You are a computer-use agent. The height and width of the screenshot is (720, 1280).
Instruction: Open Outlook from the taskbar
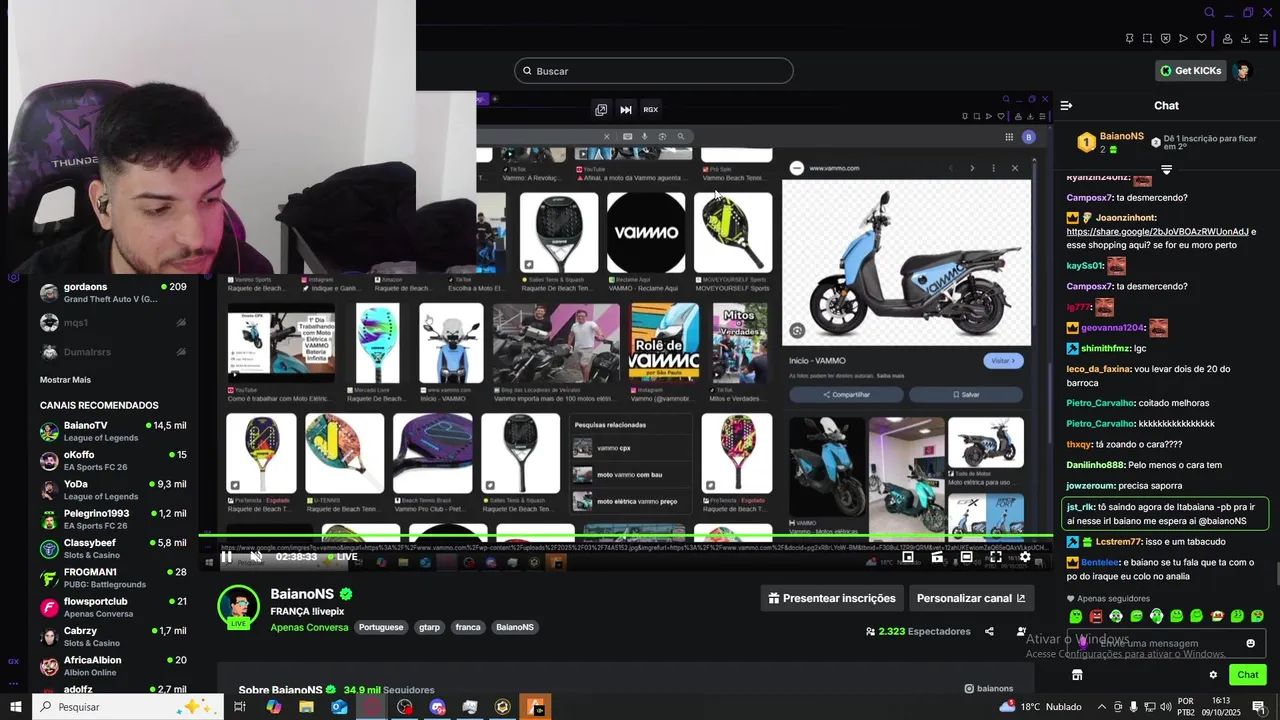point(339,707)
